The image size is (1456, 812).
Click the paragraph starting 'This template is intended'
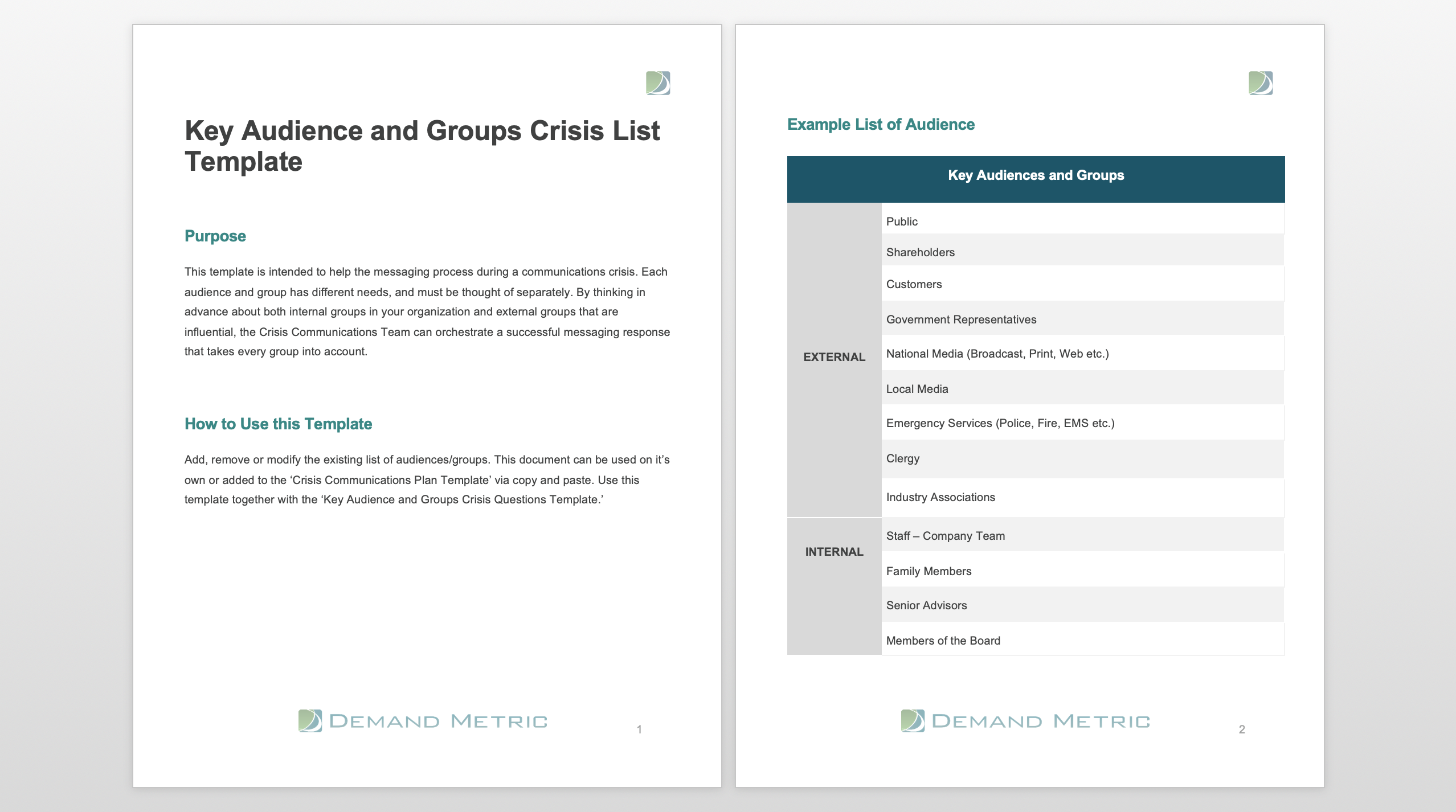click(427, 311)
